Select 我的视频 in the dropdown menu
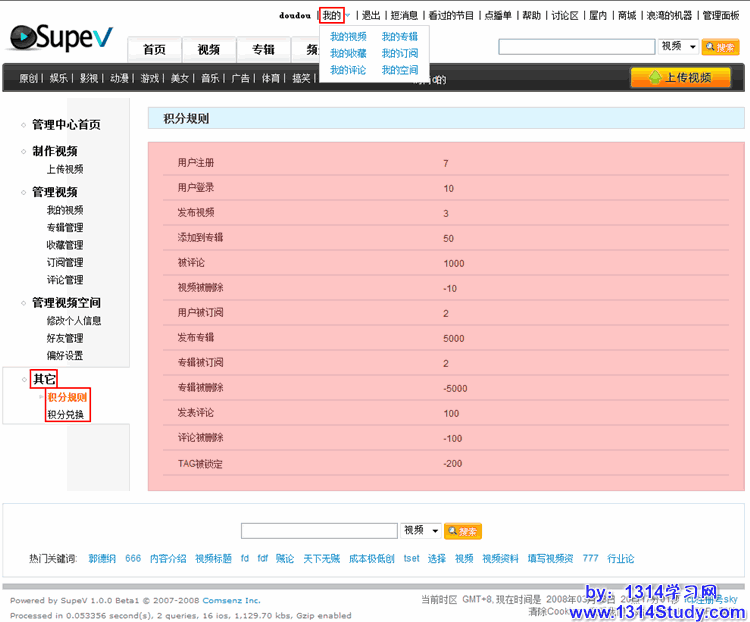This screenshot has width=750, height=622. pos(348,36)
